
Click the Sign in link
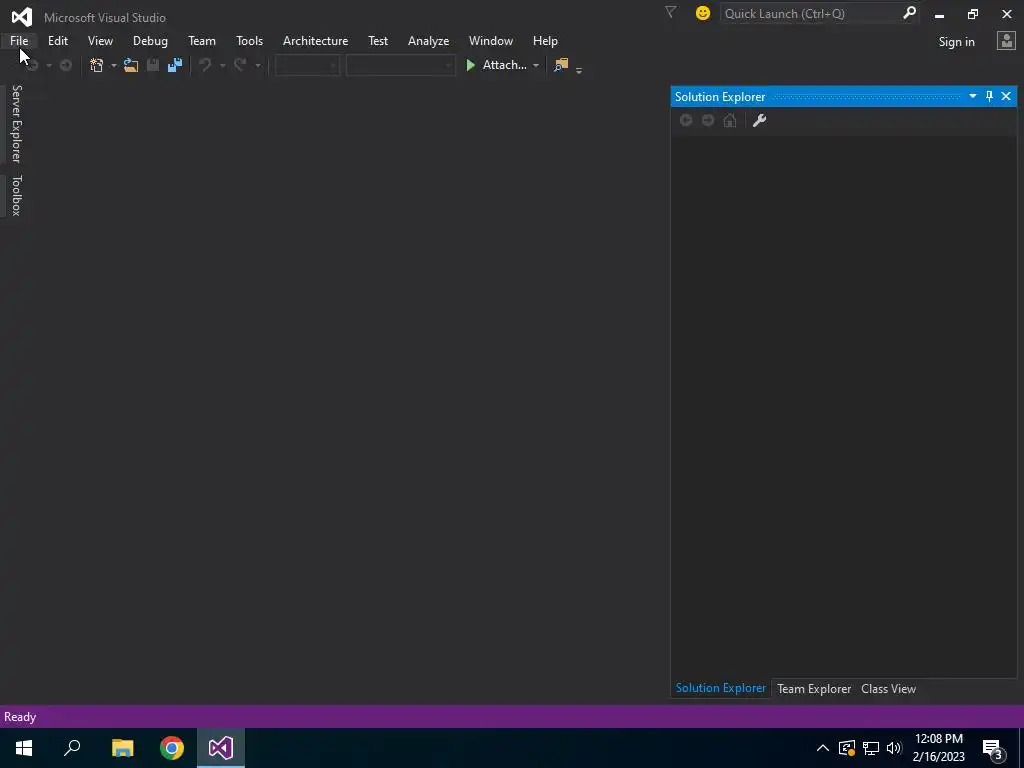(x=957, y=42)
